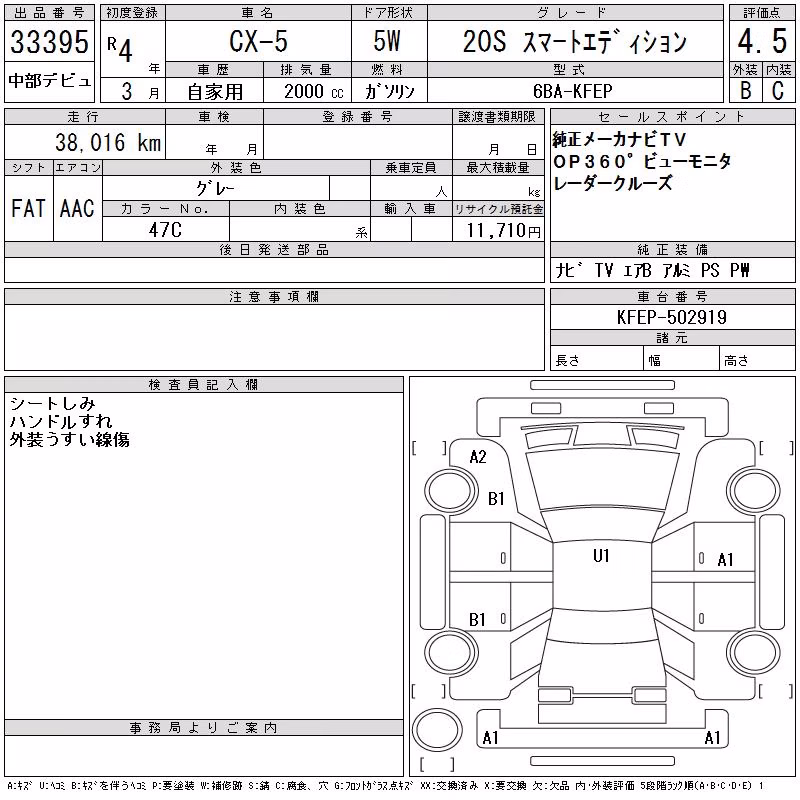
Task: Click the air conditioner value AAC
Action: (x=77, y=208)
